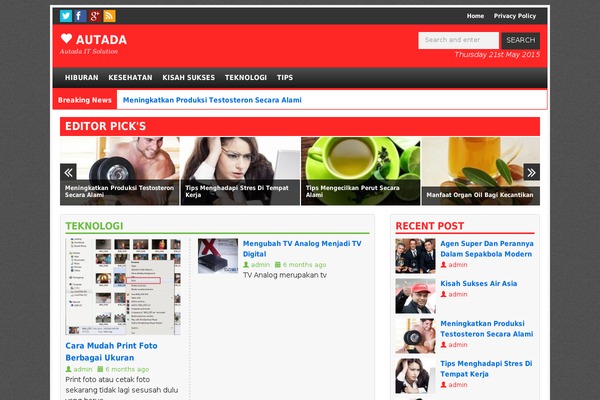The image size is (600, 400).
Task: Open the Twitter social icon
Action: coord(66,16)
